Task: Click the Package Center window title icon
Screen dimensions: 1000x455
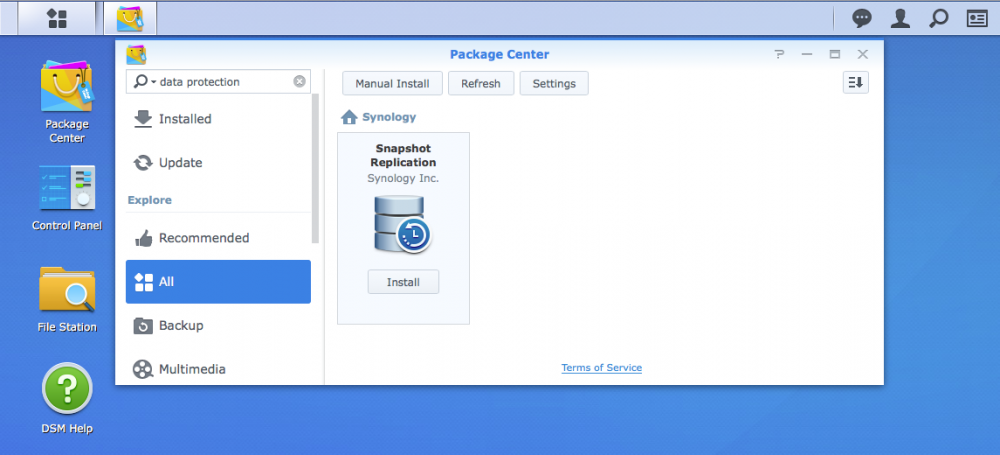Action: click(136, 55)
